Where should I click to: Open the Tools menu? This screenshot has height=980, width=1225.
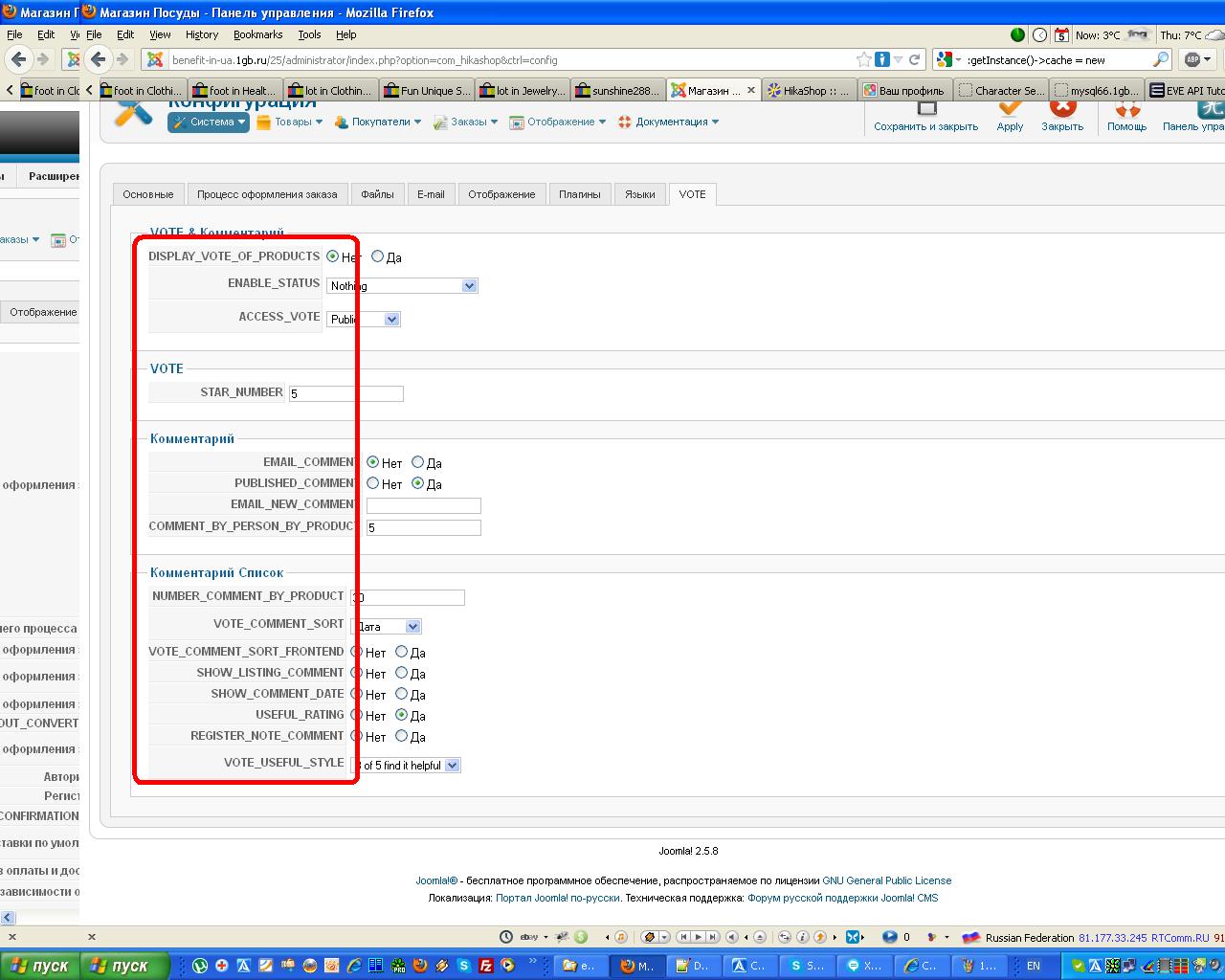[x=309, y=34]
